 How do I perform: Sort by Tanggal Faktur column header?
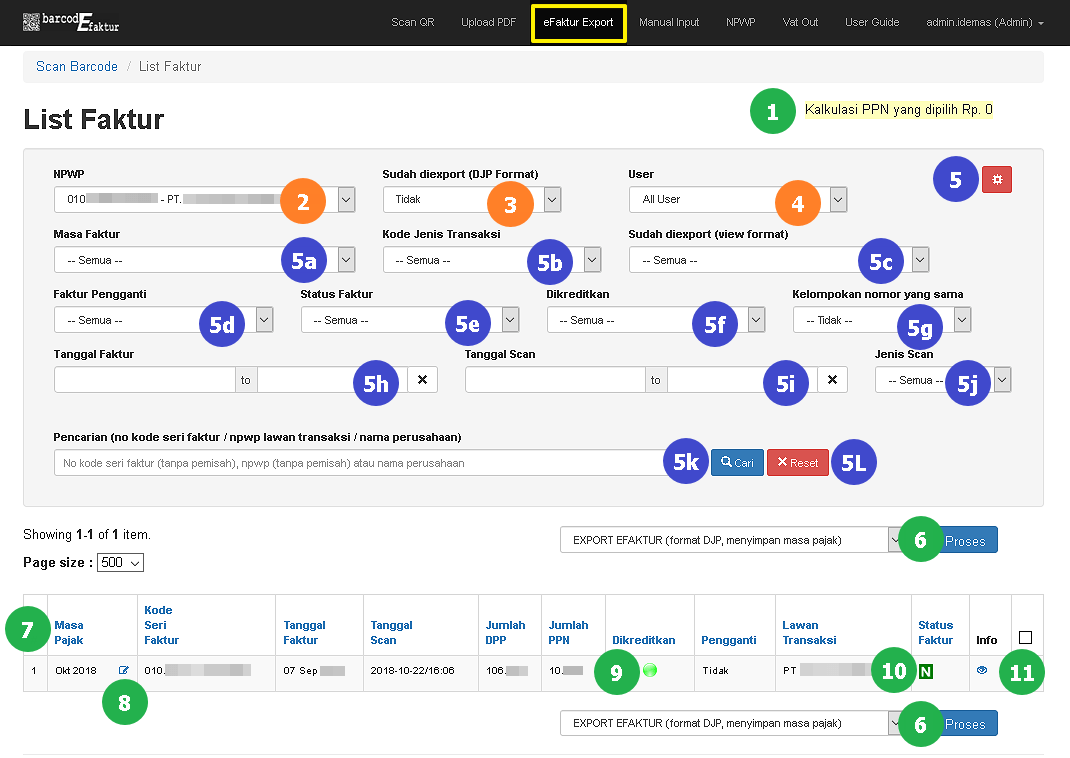[x=304, y=632]
